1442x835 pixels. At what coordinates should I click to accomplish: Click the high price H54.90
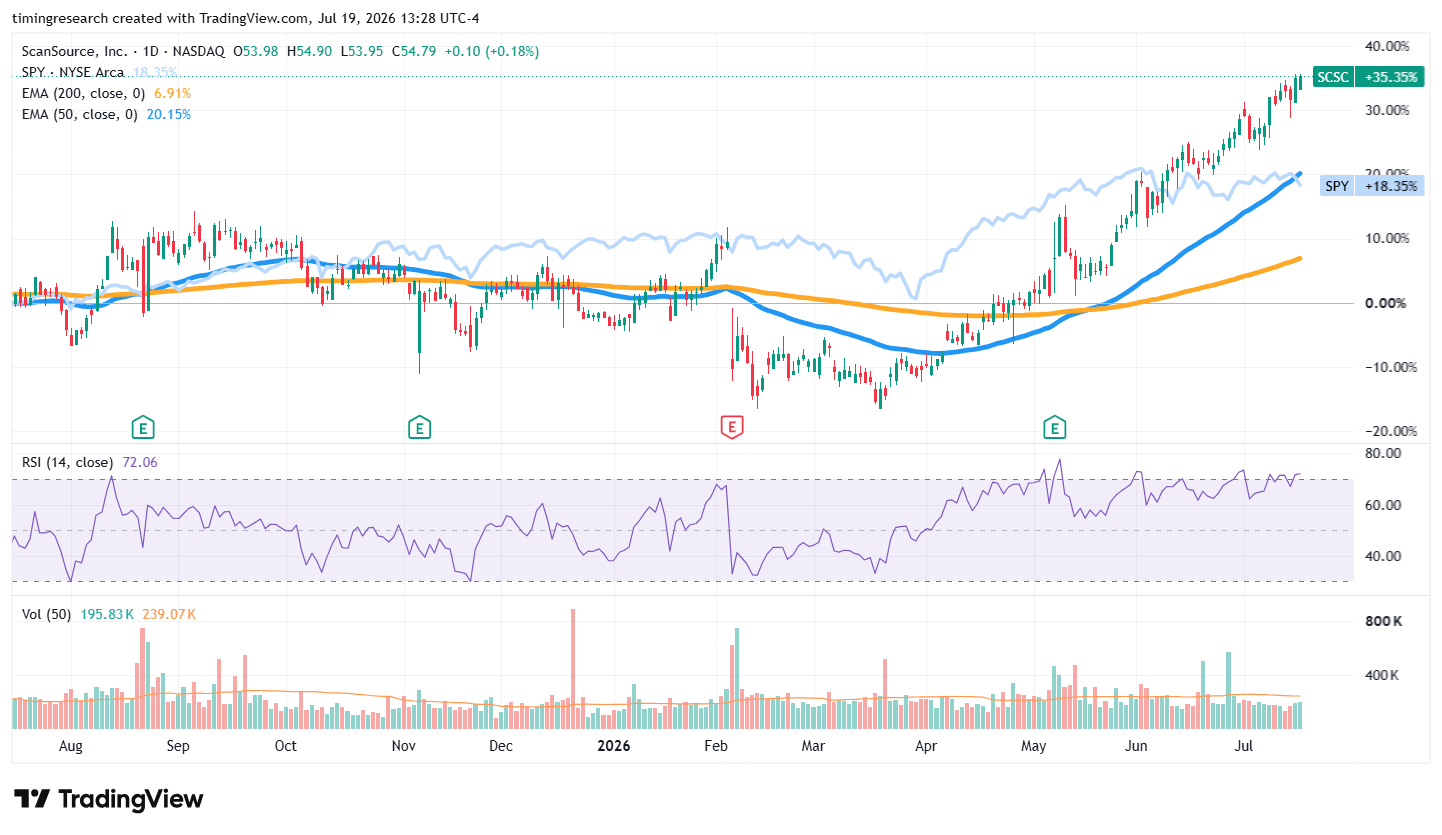tap(310, 51)
